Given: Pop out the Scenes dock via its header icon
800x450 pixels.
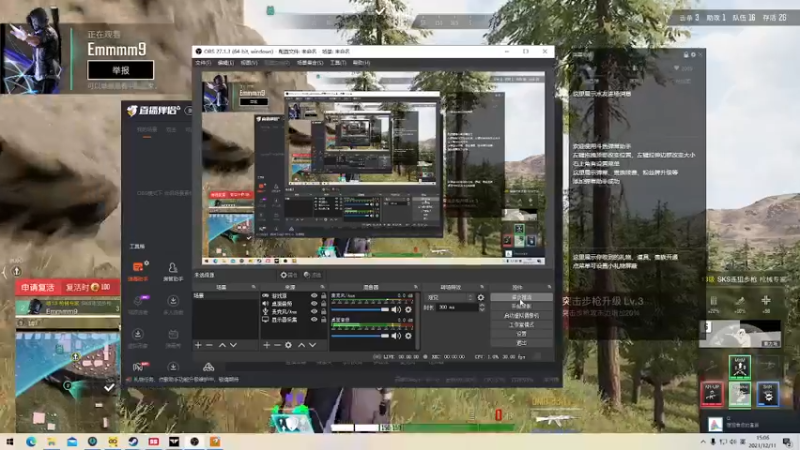Looking at the screenshot, I should pyautogui.click(x=254, y=287).
